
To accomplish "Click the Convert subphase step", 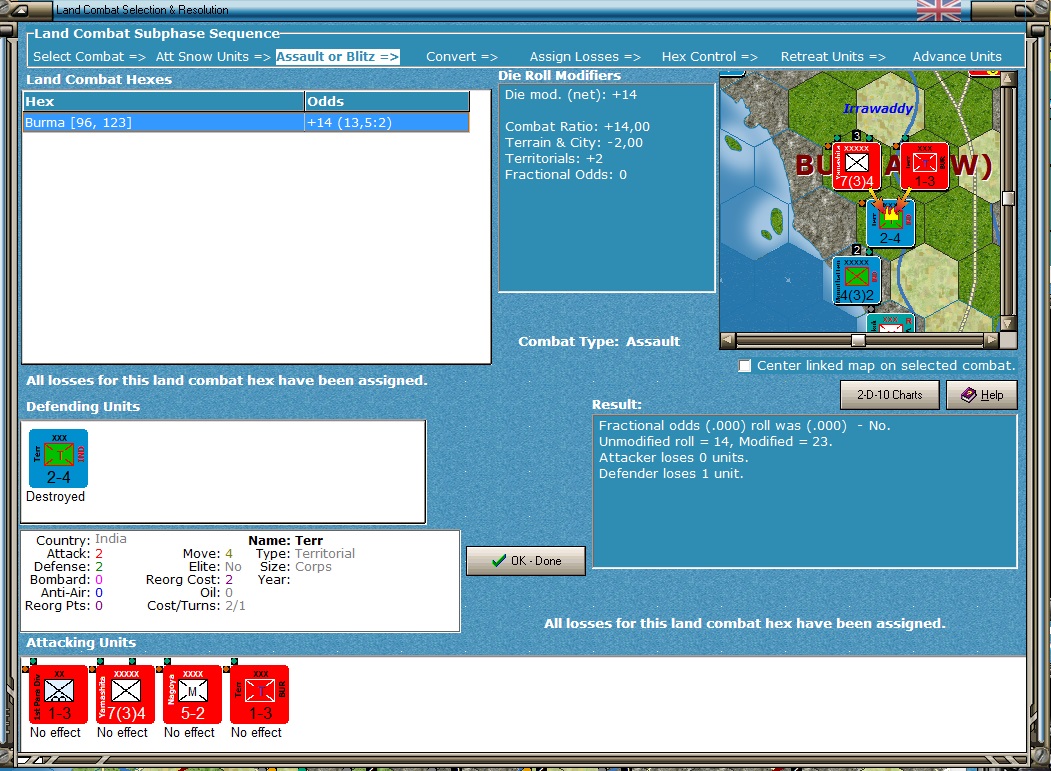I will pyautogui.click(x=462, y=57).
